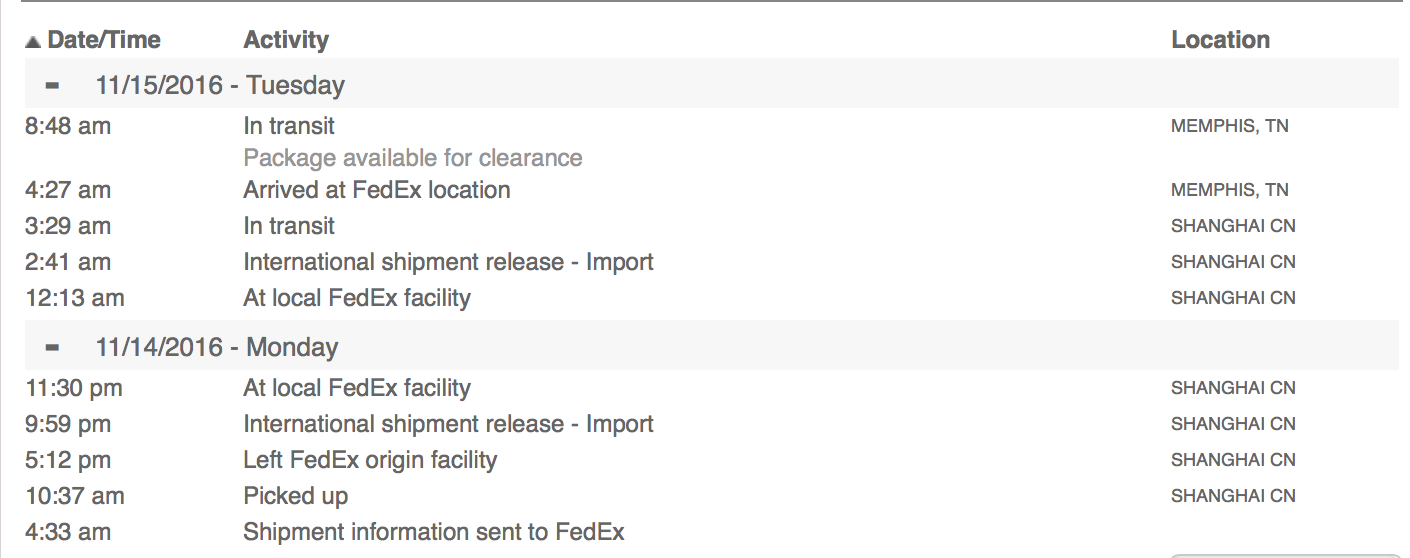Click the 3:29 am In transit entry
Viewport: 1410px width, 558px height.
[x=289, y=226]
